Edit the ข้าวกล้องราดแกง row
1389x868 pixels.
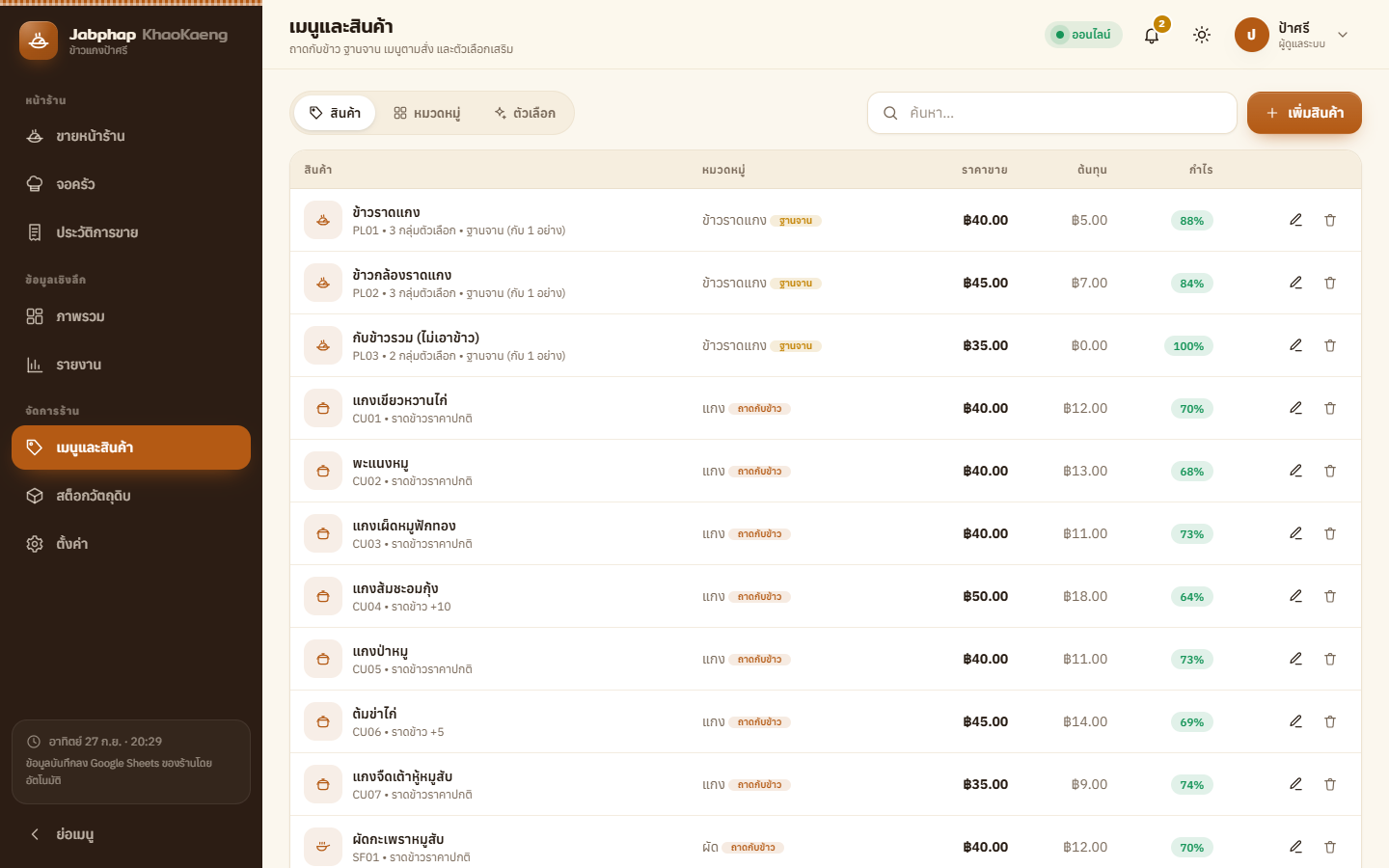click(x=1295, y=283)
